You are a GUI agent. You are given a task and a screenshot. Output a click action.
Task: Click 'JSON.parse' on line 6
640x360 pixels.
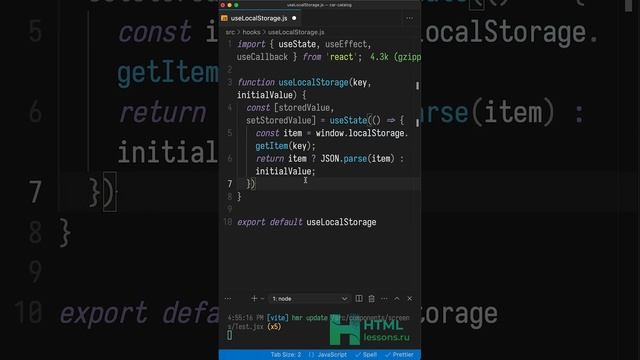(343, 159)
